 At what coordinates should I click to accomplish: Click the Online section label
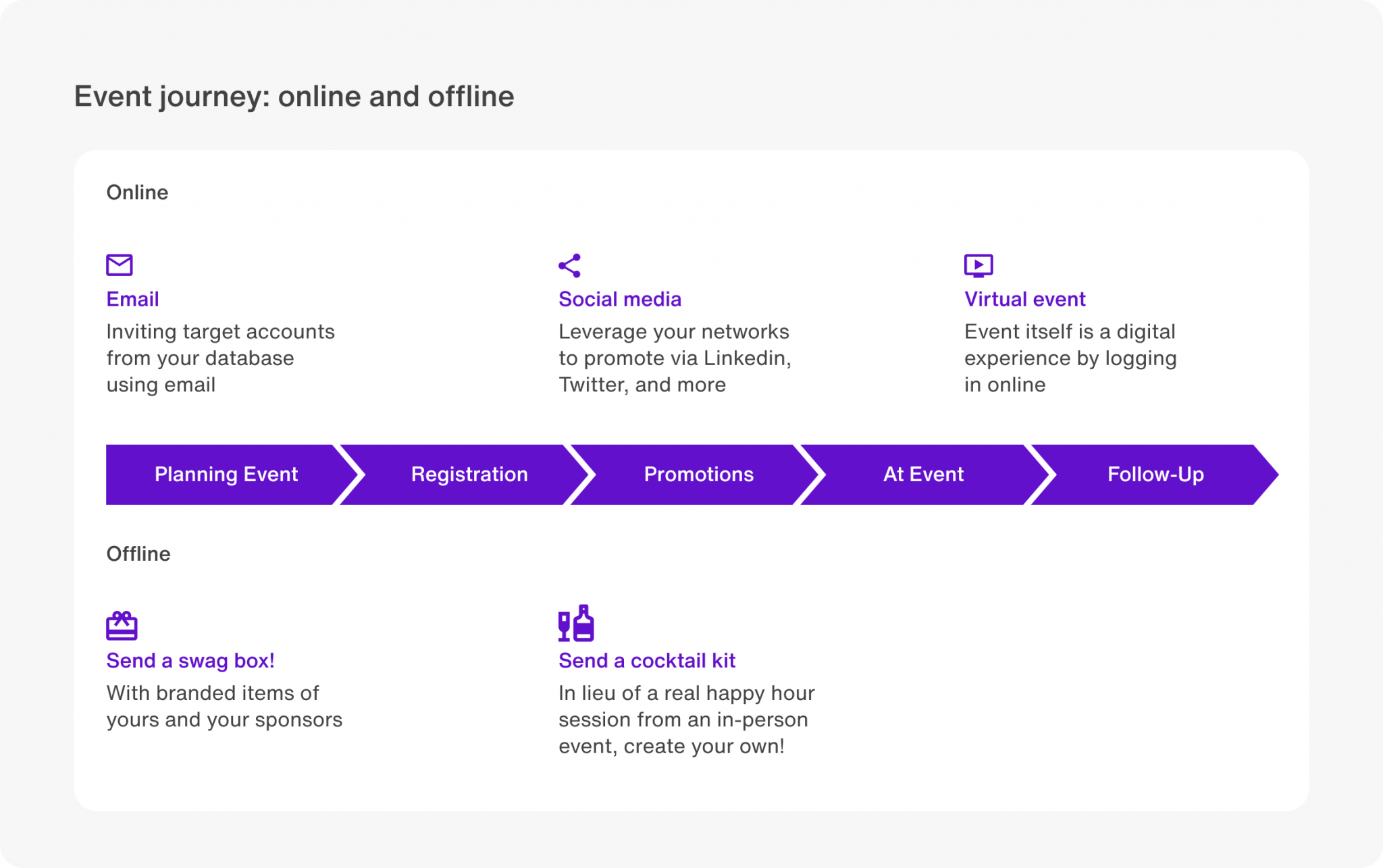click(137, 192)
